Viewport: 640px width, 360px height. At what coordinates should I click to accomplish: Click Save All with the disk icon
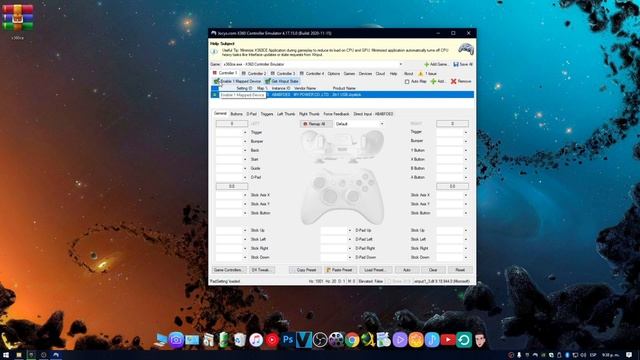(463, 64)
